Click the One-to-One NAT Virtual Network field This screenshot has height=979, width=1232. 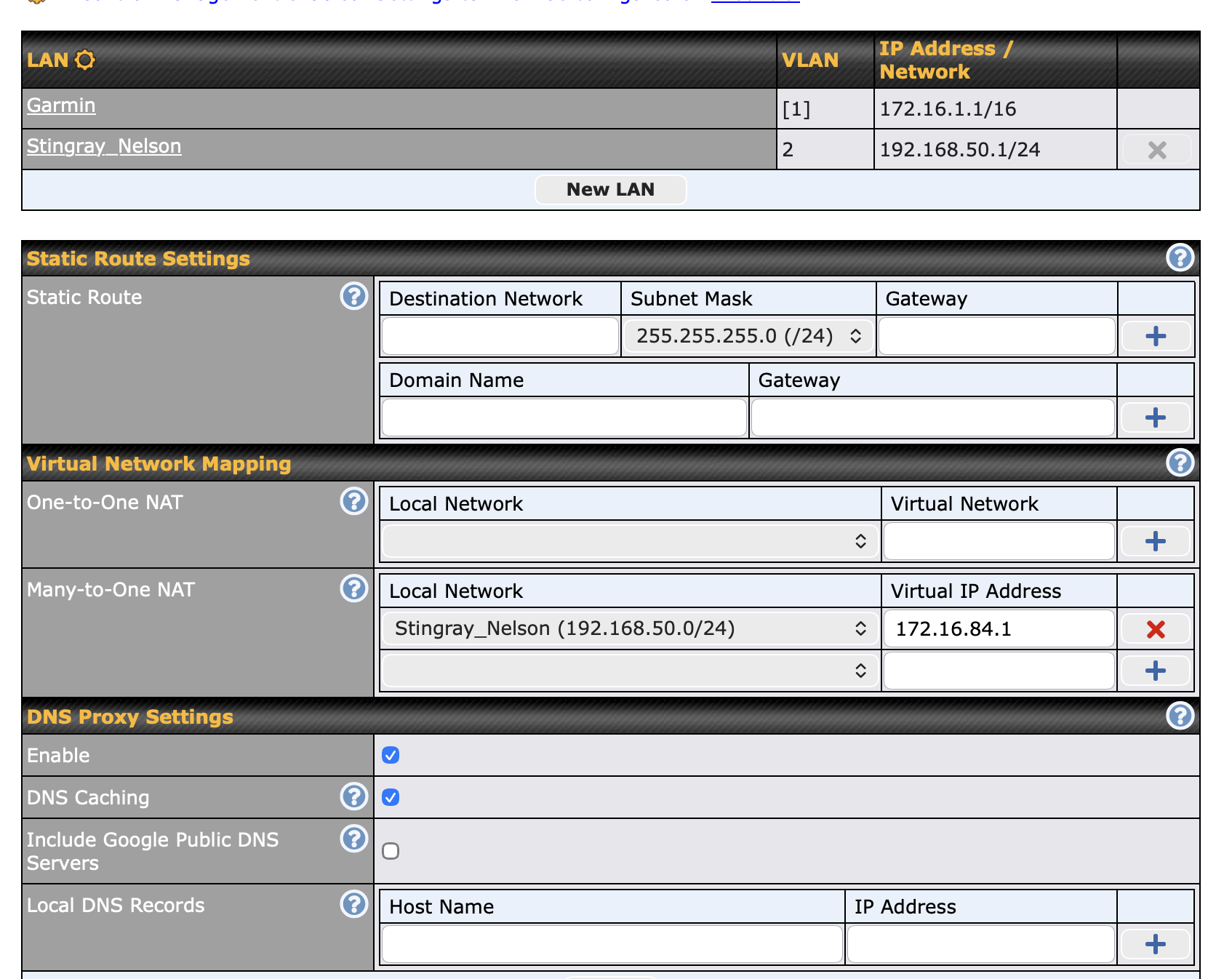pos(999,541)
